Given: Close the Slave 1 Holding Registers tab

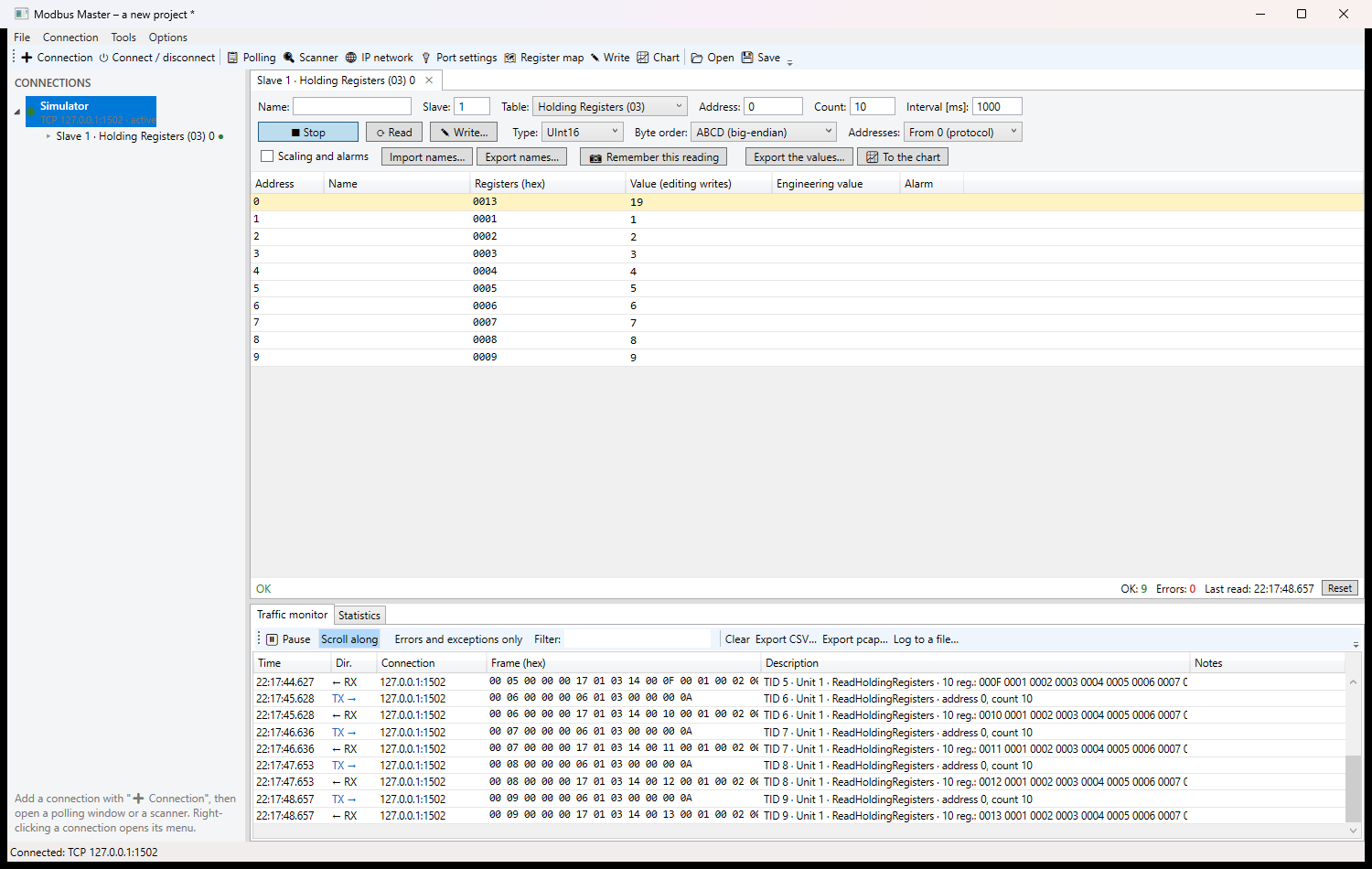Looking at the screenshot, I should [429, 80].
